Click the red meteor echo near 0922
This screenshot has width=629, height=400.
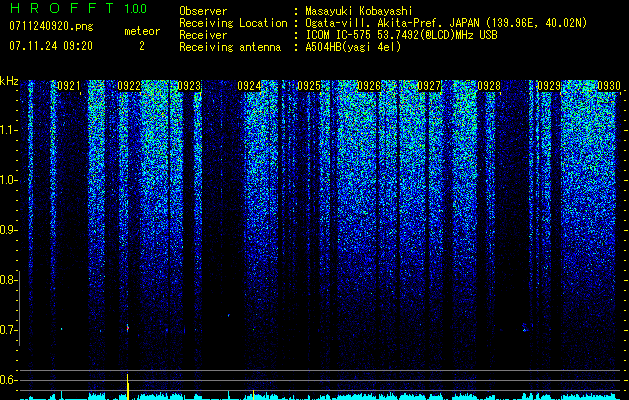128,328
